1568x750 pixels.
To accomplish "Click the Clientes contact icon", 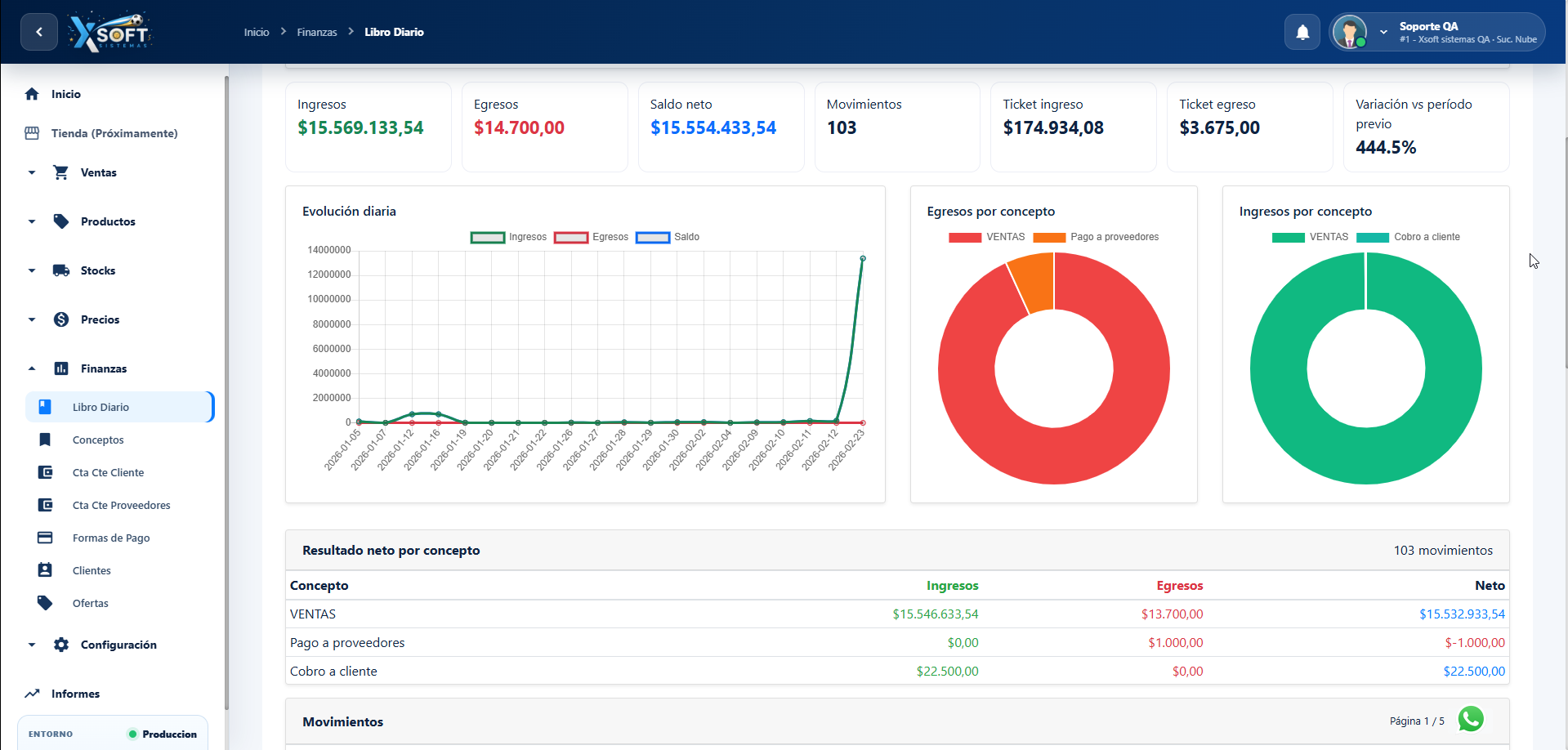I will point(45,570).
